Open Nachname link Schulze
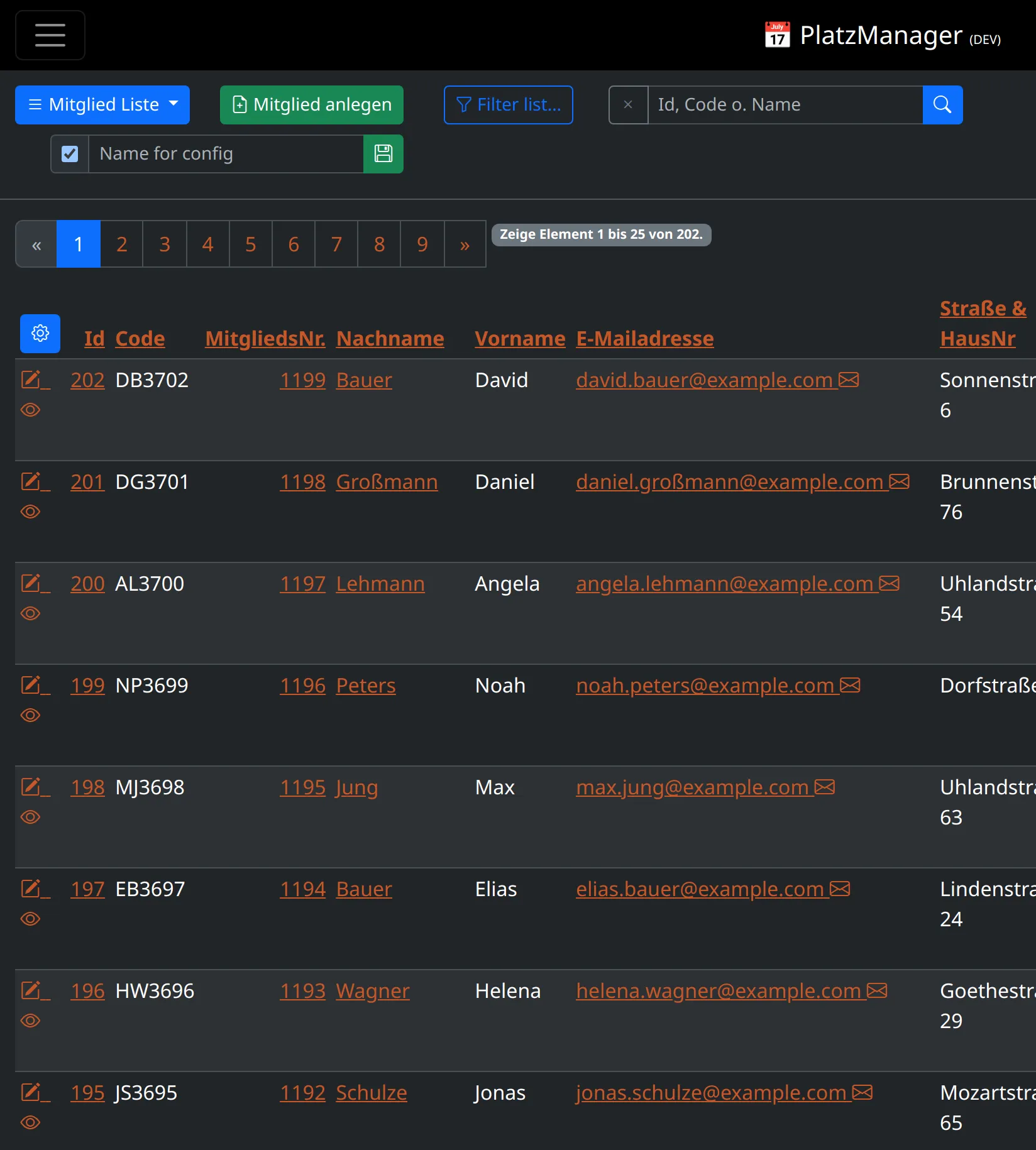Viewport: 1036px width, 1150px height. click(372, 1093)
